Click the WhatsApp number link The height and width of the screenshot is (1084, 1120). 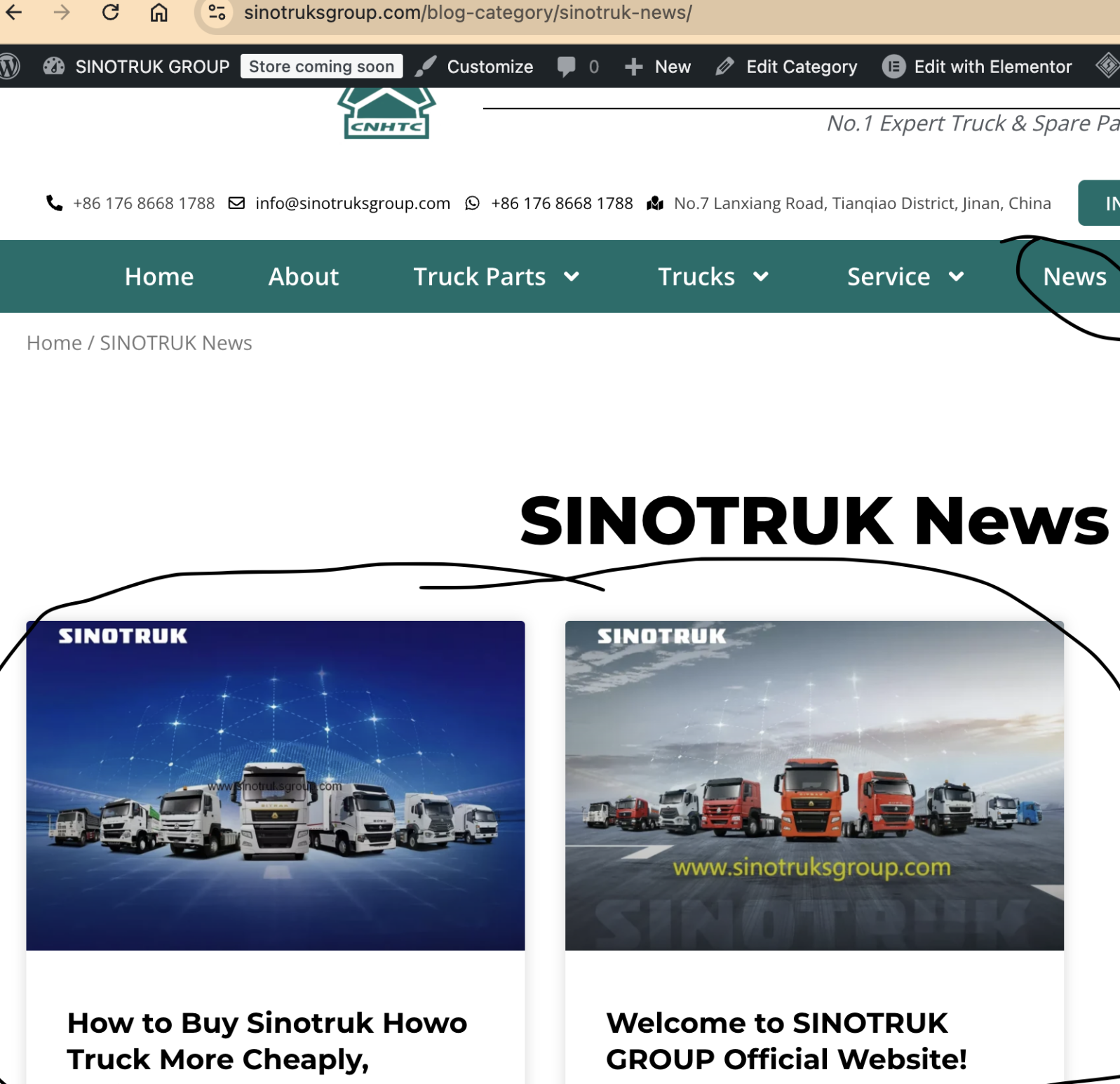coord(562,203)
